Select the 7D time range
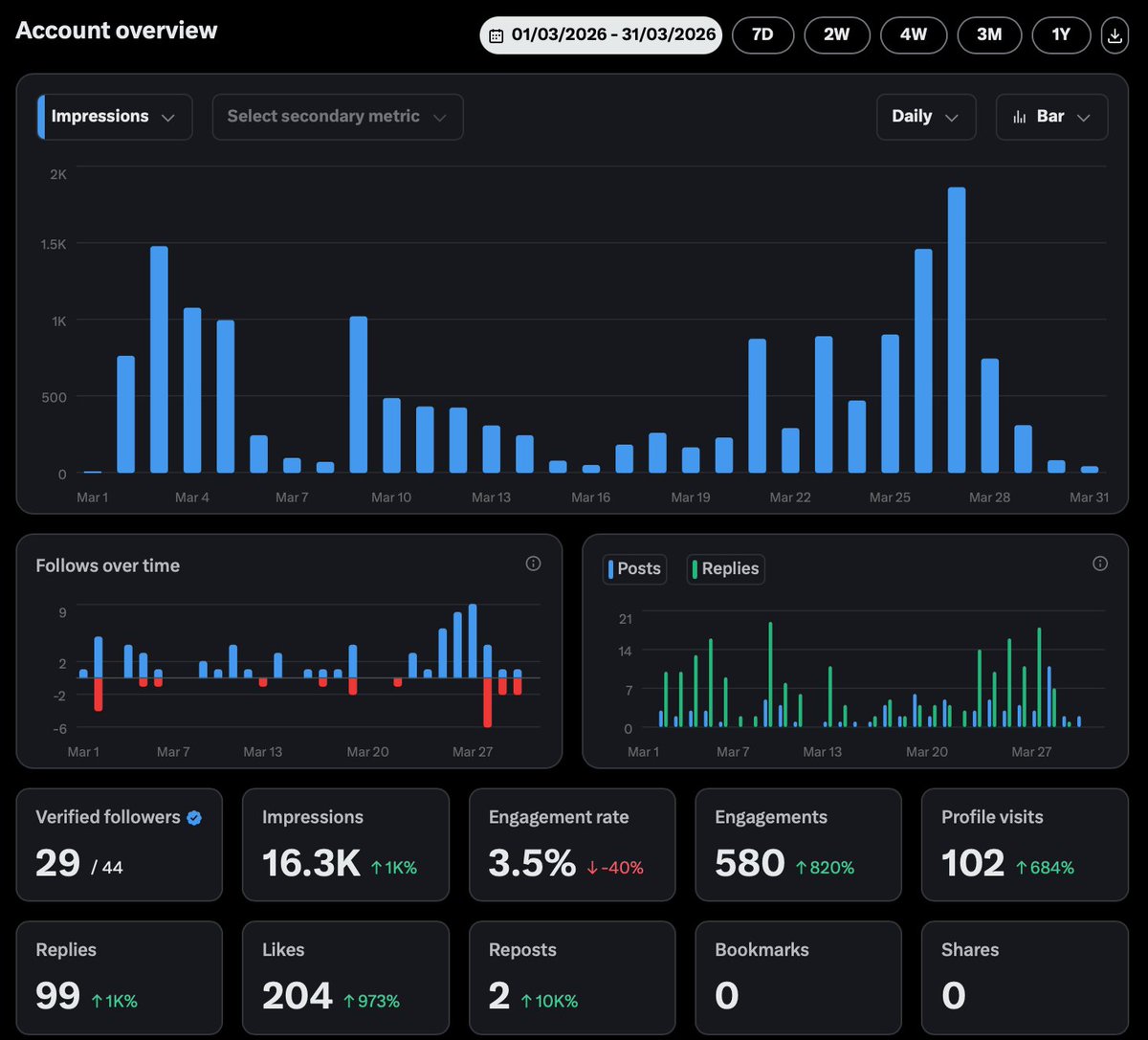The image size is (1148, 1040). (x=762, y=35)
